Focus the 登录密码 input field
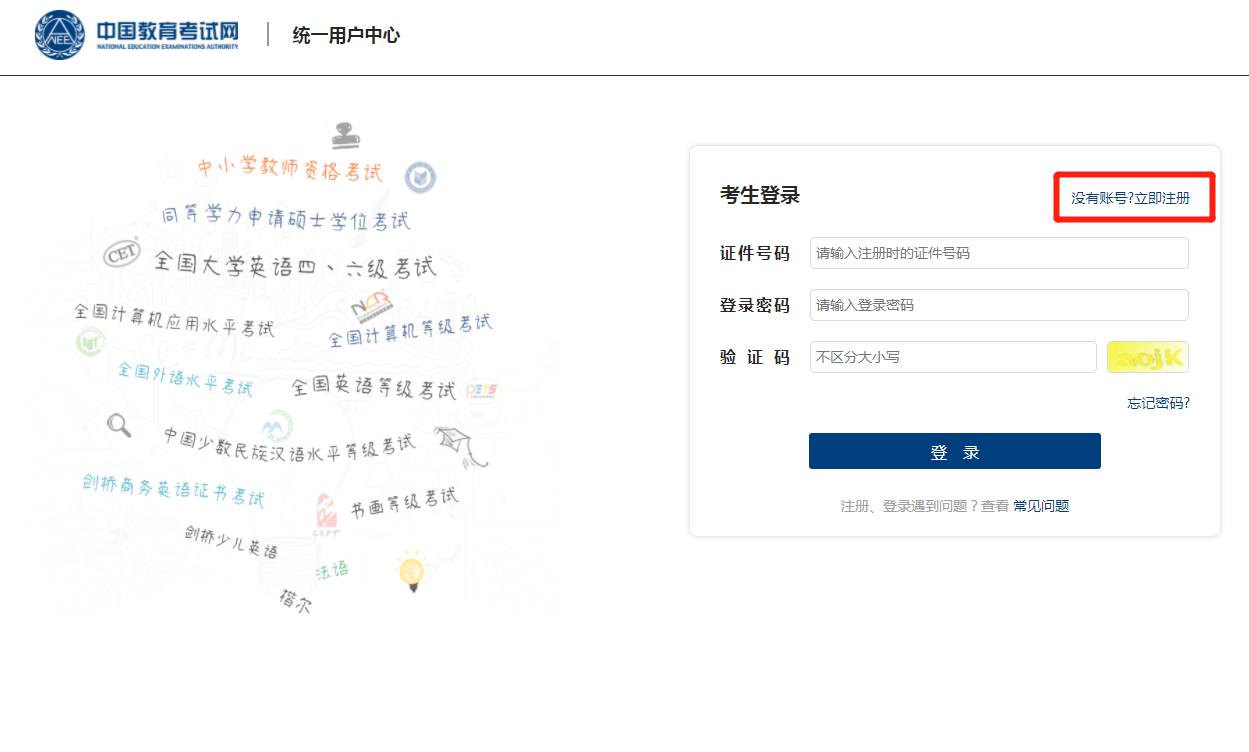Image resolution: width=1249 pixels, height=752 pixels. click(x=998, y=305)
